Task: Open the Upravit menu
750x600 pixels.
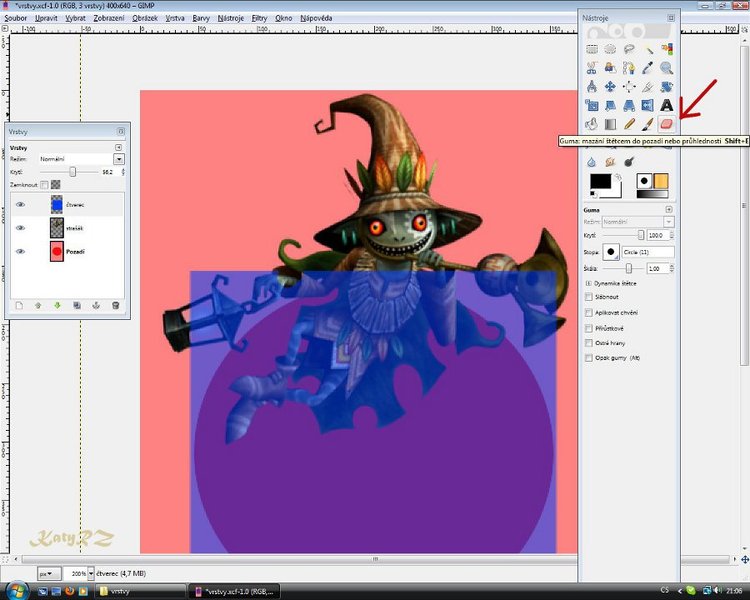Action: (x=46, y=18)
